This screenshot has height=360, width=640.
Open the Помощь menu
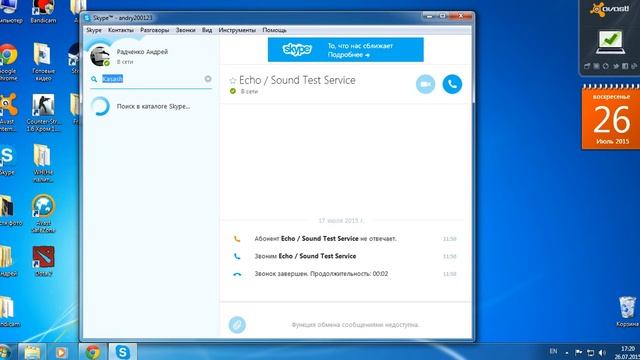click(274, 30)
